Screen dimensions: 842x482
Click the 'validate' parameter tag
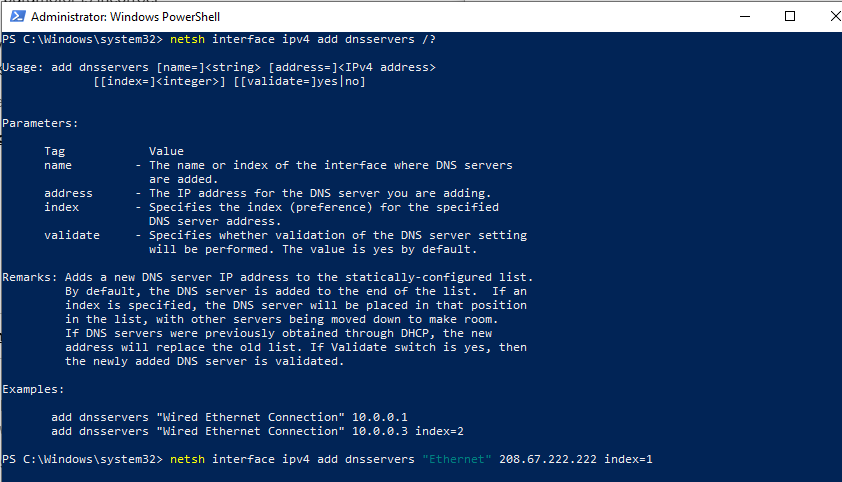click(x=72, y=235)
